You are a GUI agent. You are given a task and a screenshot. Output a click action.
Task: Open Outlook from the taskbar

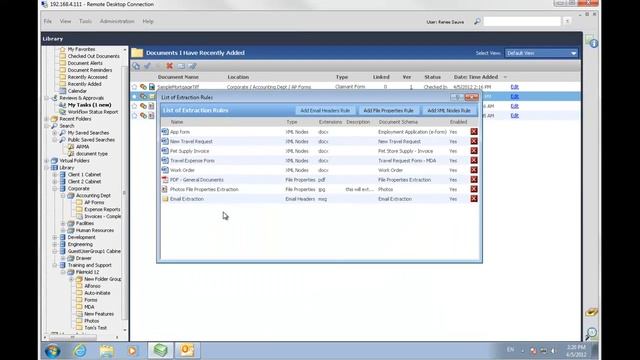click(187, 350)
